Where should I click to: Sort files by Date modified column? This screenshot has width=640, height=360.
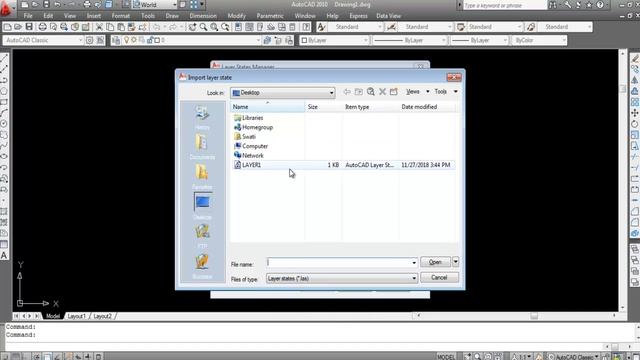427,107
